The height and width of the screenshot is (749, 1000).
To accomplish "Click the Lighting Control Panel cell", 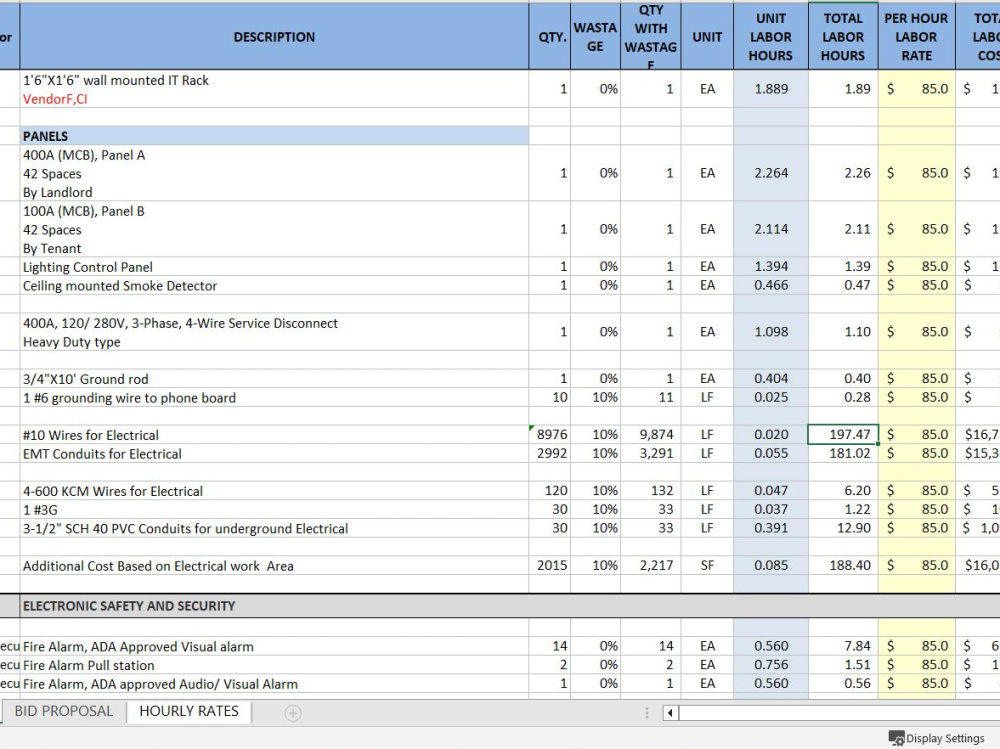I will click(x=274, y=267).
